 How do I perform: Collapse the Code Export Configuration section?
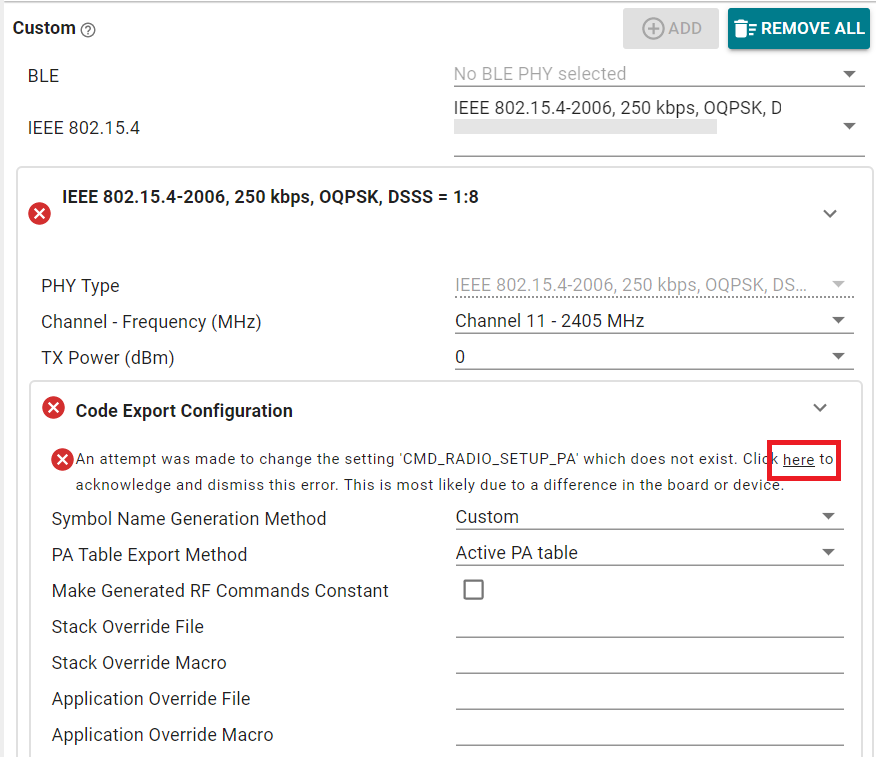point(820,408)
